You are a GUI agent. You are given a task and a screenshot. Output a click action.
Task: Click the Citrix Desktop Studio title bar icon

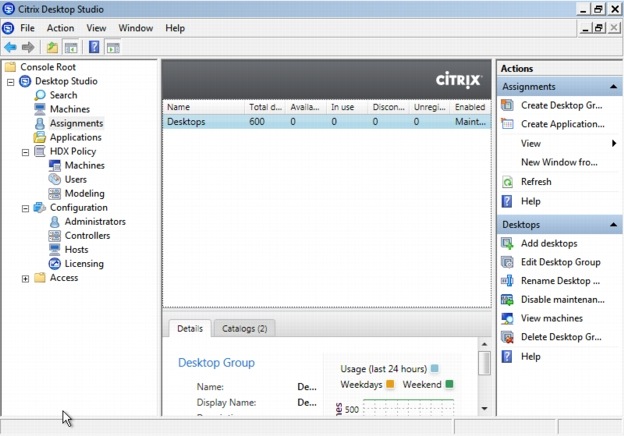(x=9, y=9)
